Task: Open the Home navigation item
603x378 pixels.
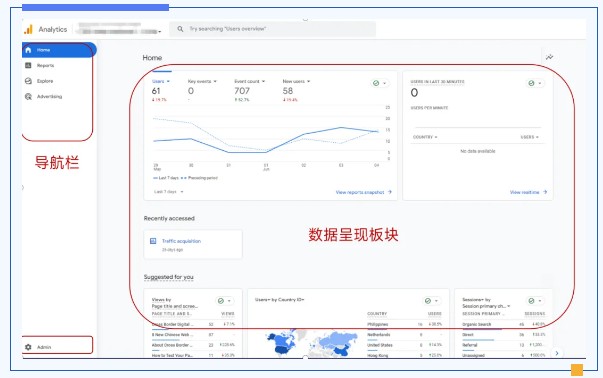Action: pyautogui.click(x=59, y=50)
